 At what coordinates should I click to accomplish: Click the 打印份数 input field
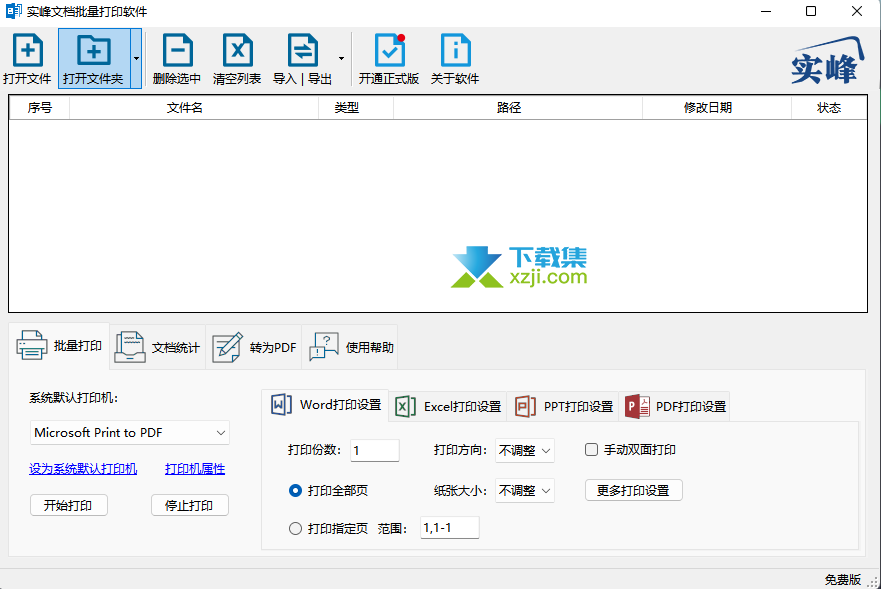coord(375,450)
